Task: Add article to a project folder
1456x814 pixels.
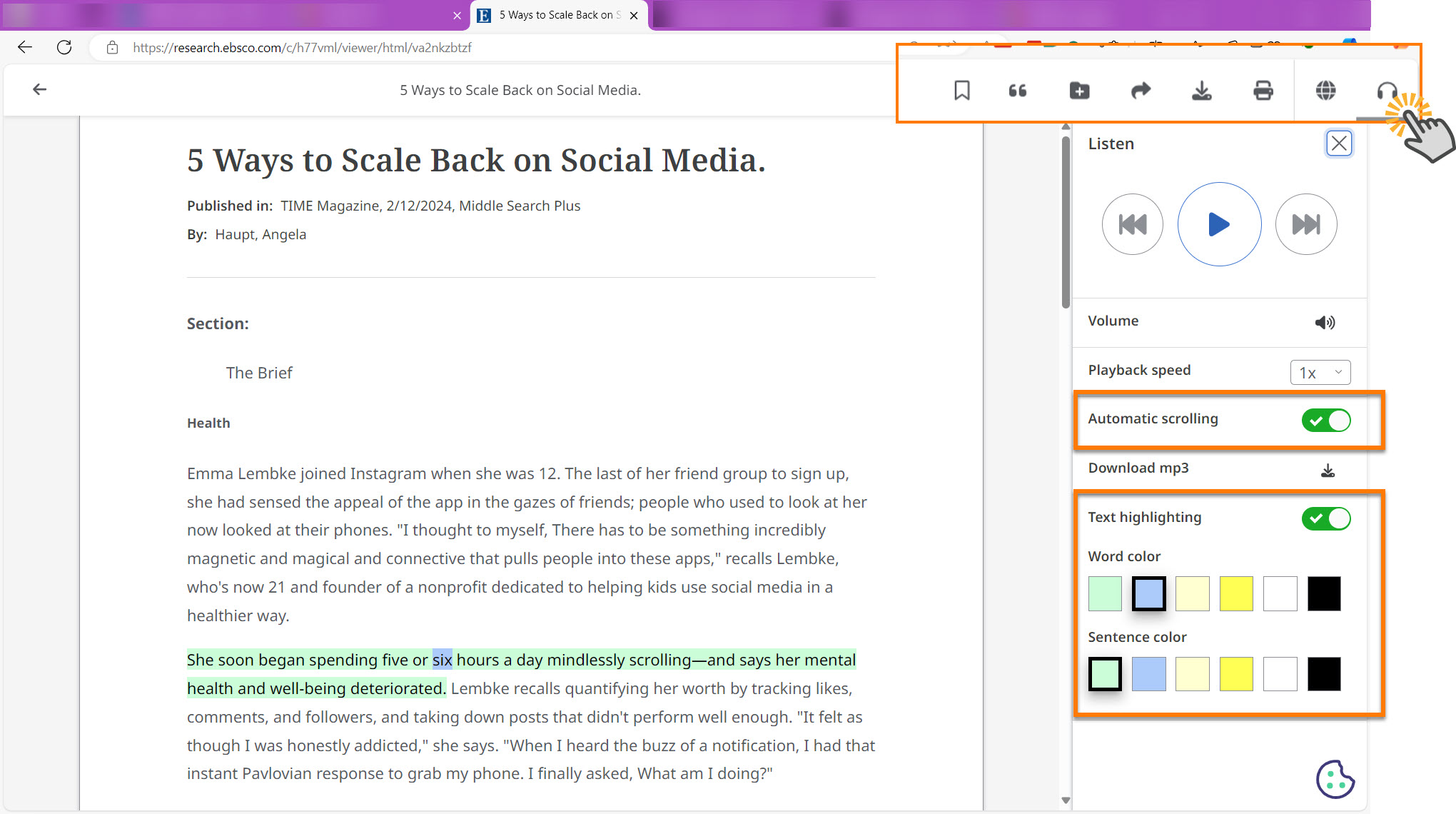Action: (x=1079, y=91)
